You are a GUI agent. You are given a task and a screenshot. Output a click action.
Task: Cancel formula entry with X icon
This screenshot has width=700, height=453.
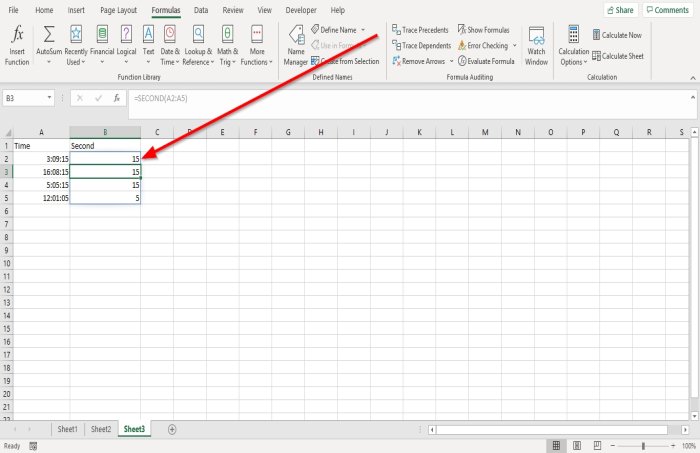tap(79, 98)
